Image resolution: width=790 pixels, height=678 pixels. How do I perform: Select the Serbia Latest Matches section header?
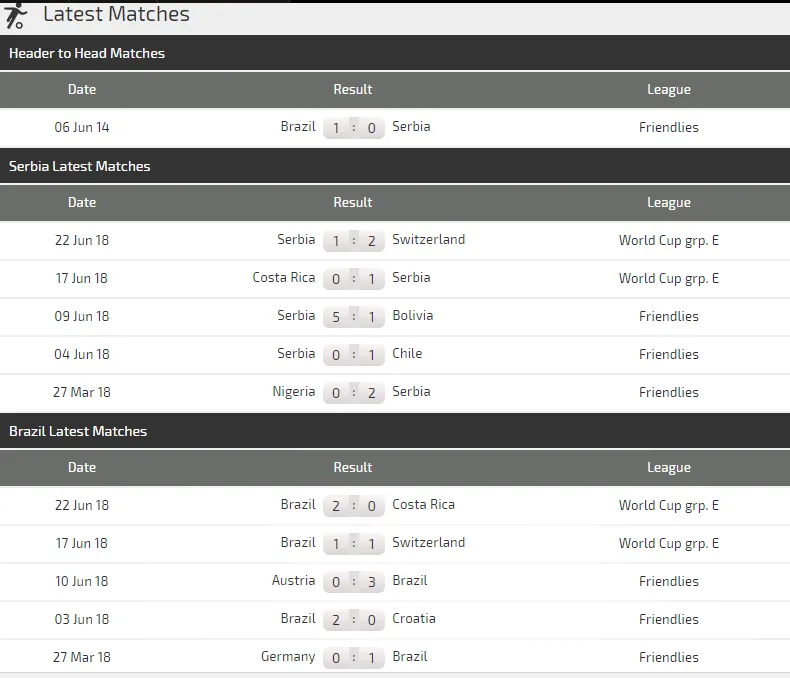pos(80,166)
